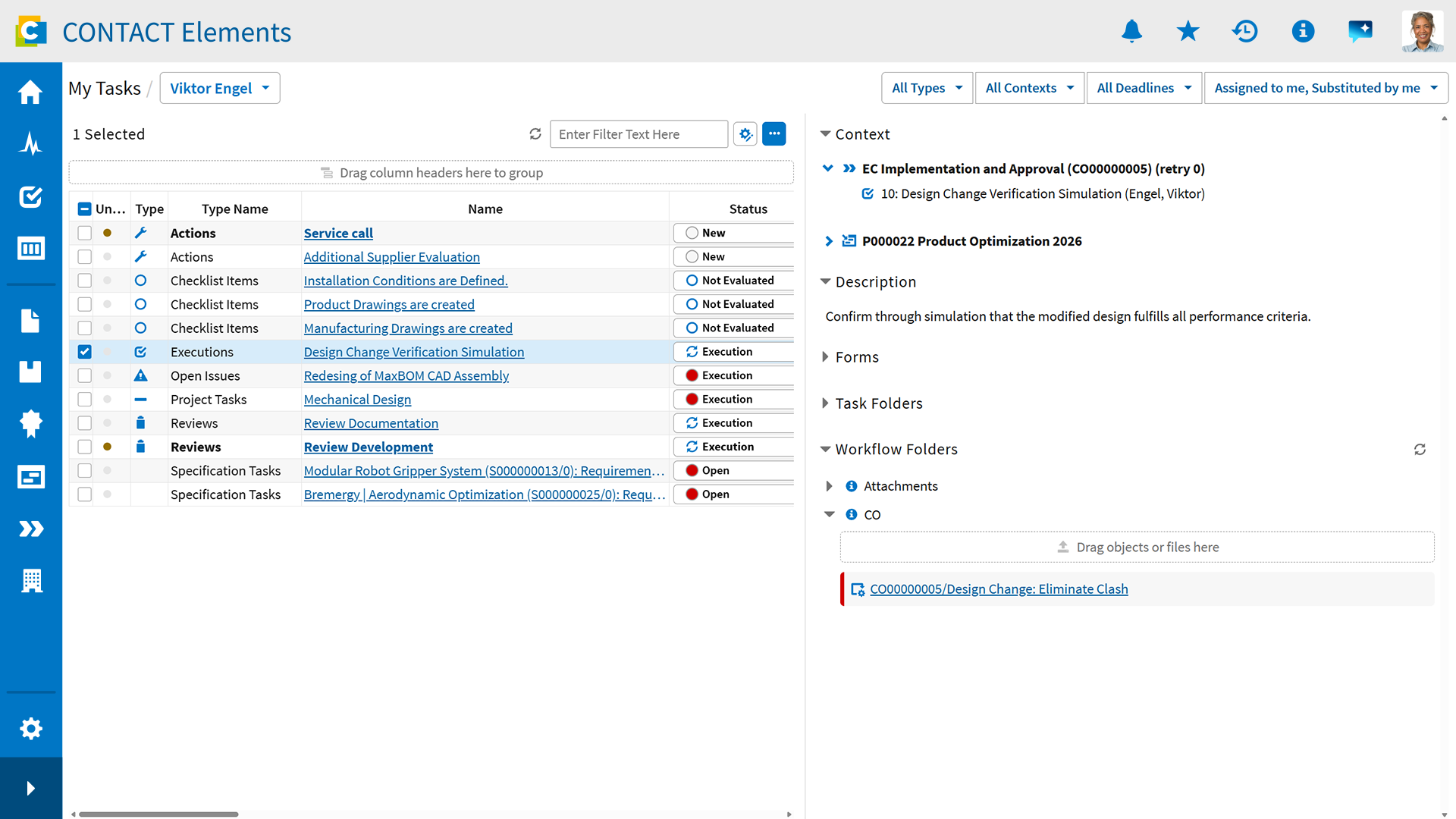Open table settings gear beside filter
The width and height of the screenshot is (1456, 819).
click(x=745, y=134)
